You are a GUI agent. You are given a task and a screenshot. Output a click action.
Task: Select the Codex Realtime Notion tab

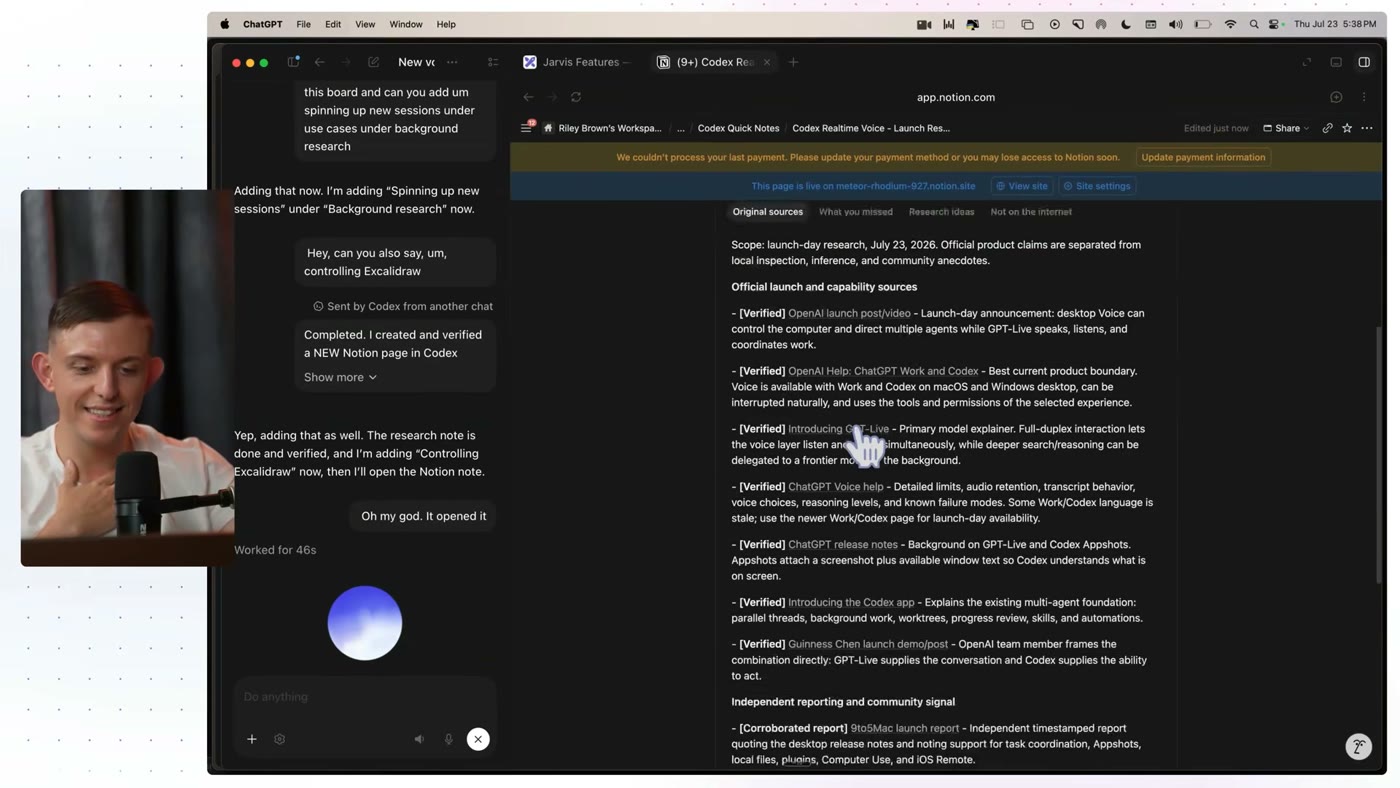(x=708, y=62)
